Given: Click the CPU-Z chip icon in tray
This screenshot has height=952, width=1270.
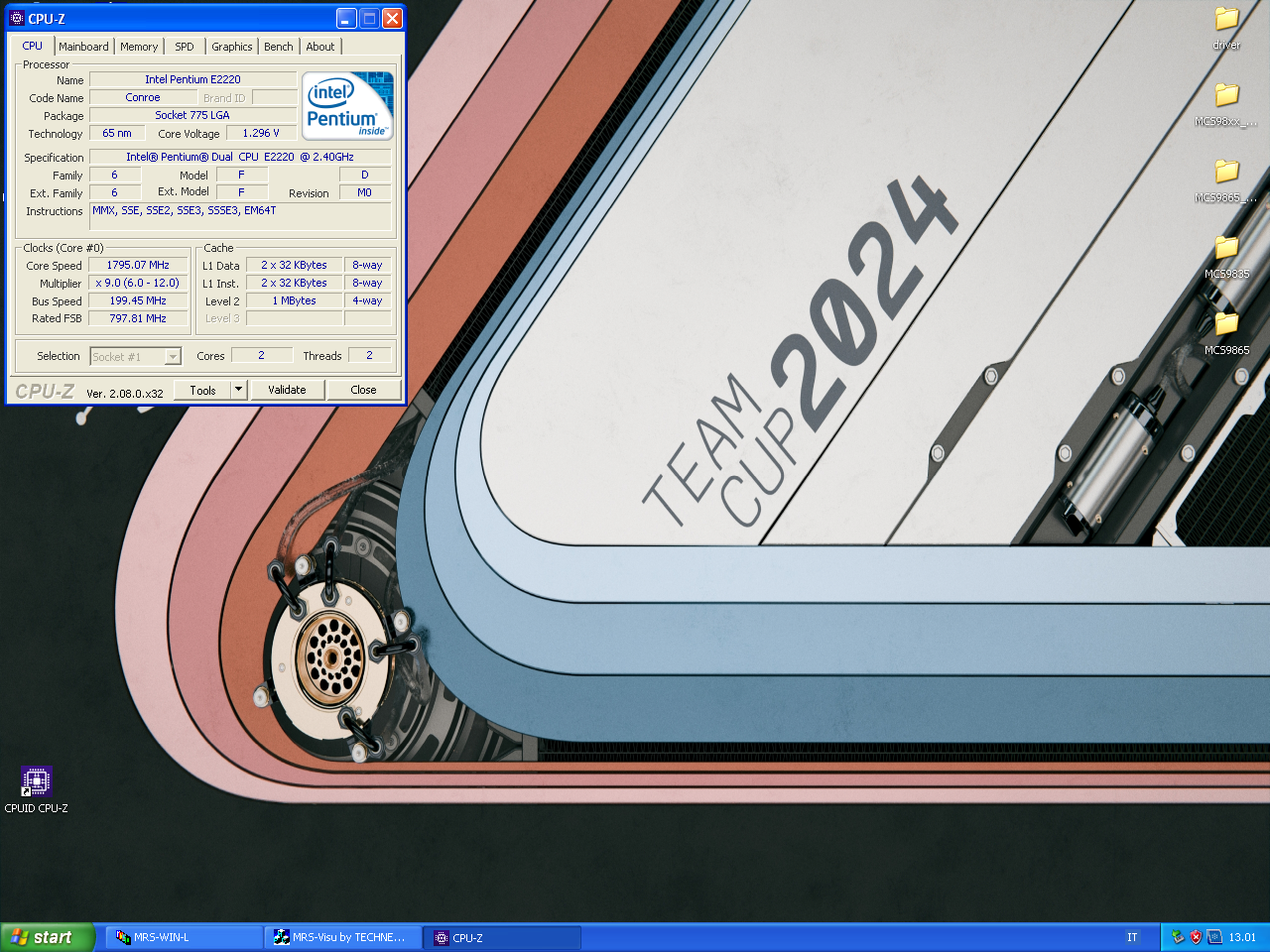Looking at the screenshot, I should (1214, 937).
